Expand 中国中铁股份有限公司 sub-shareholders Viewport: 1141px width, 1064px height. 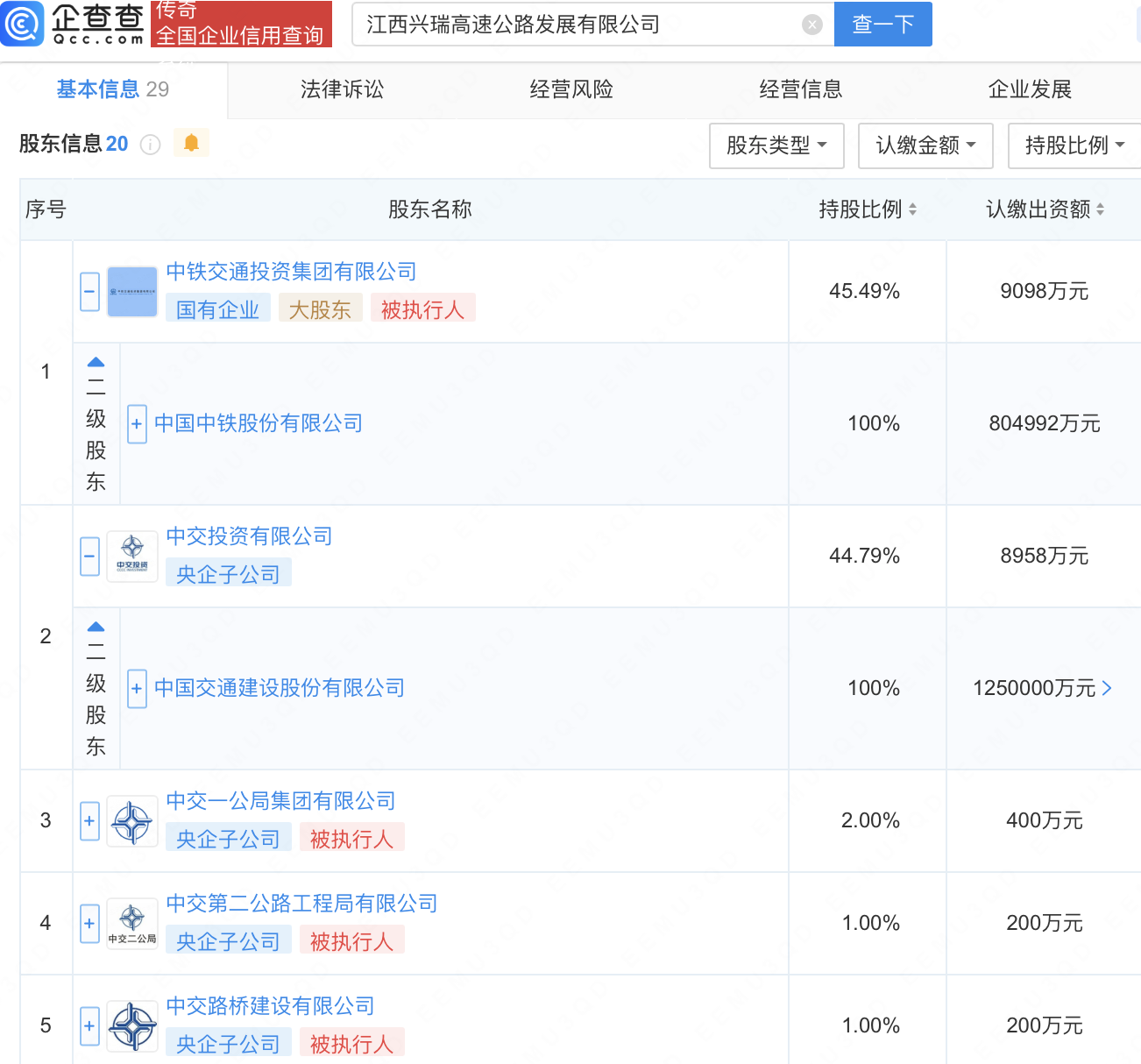[x=137, y=424]
